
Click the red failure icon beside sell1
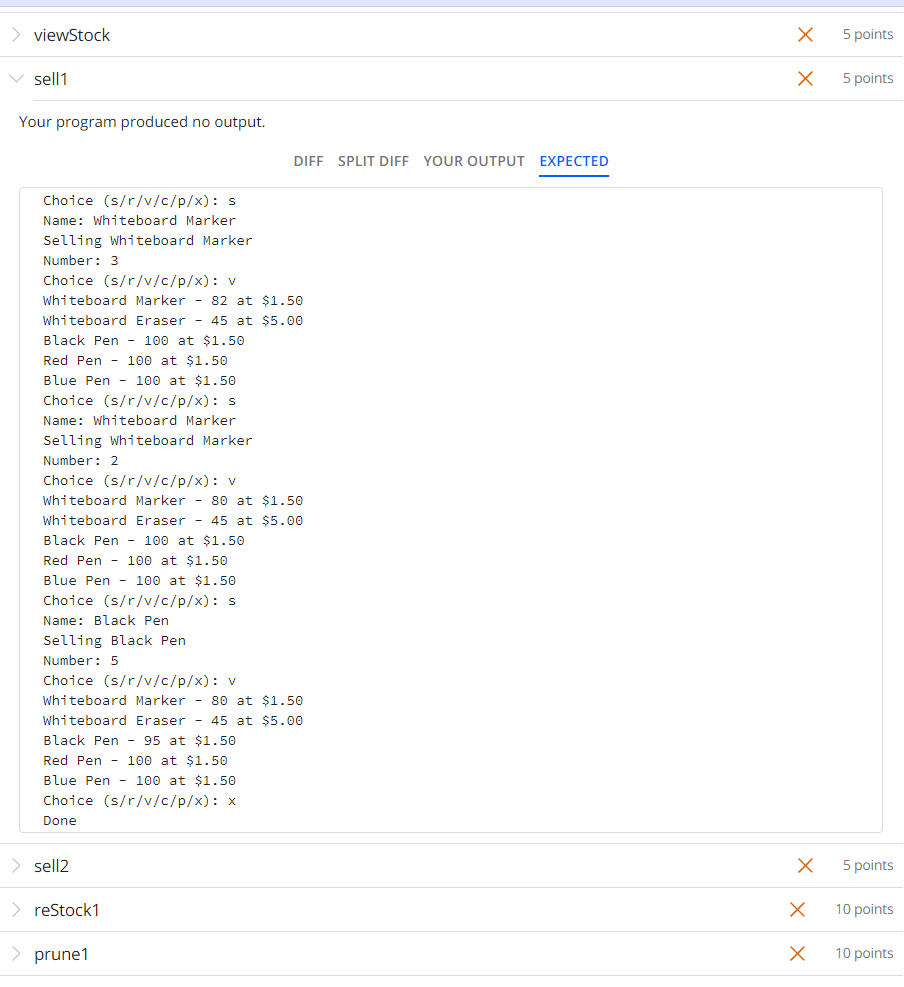(805, 78)
